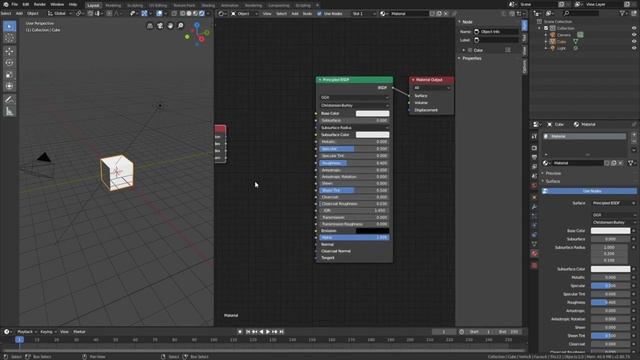The image size is (640, 360).
Task: Activate the Scale tool
Action: 9,75
